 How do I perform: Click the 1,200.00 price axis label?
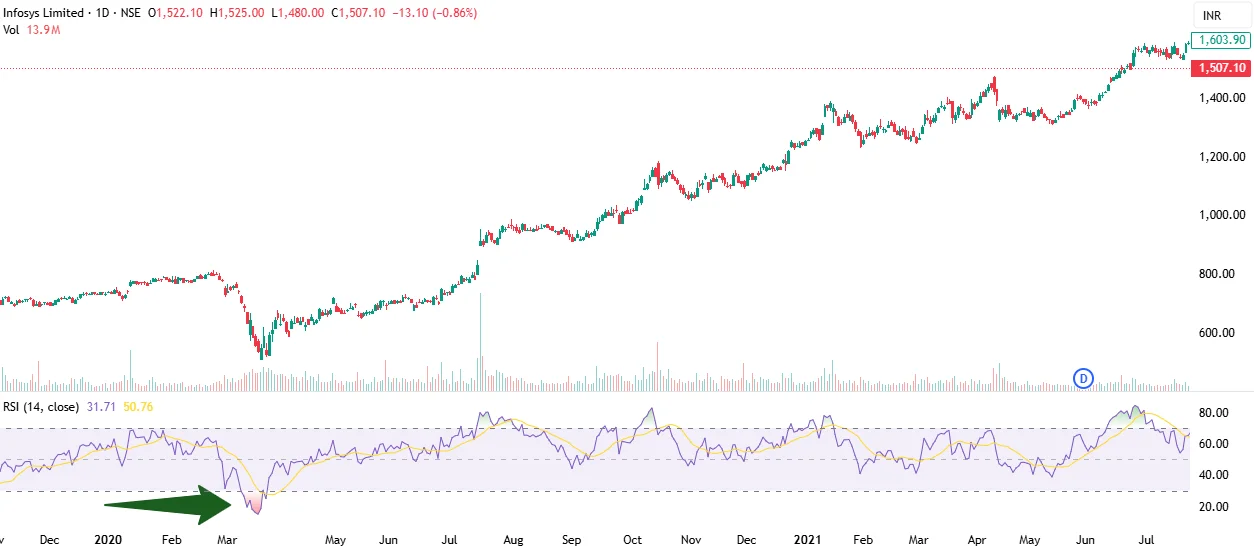pos(1221,157)
